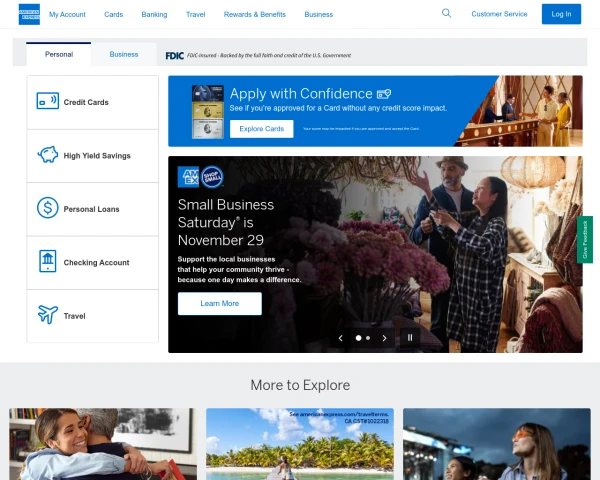The width and height of the screenshot is (600, 480).
Task: Click the credit card icon in sidebar
Action: tap(47, 101)
